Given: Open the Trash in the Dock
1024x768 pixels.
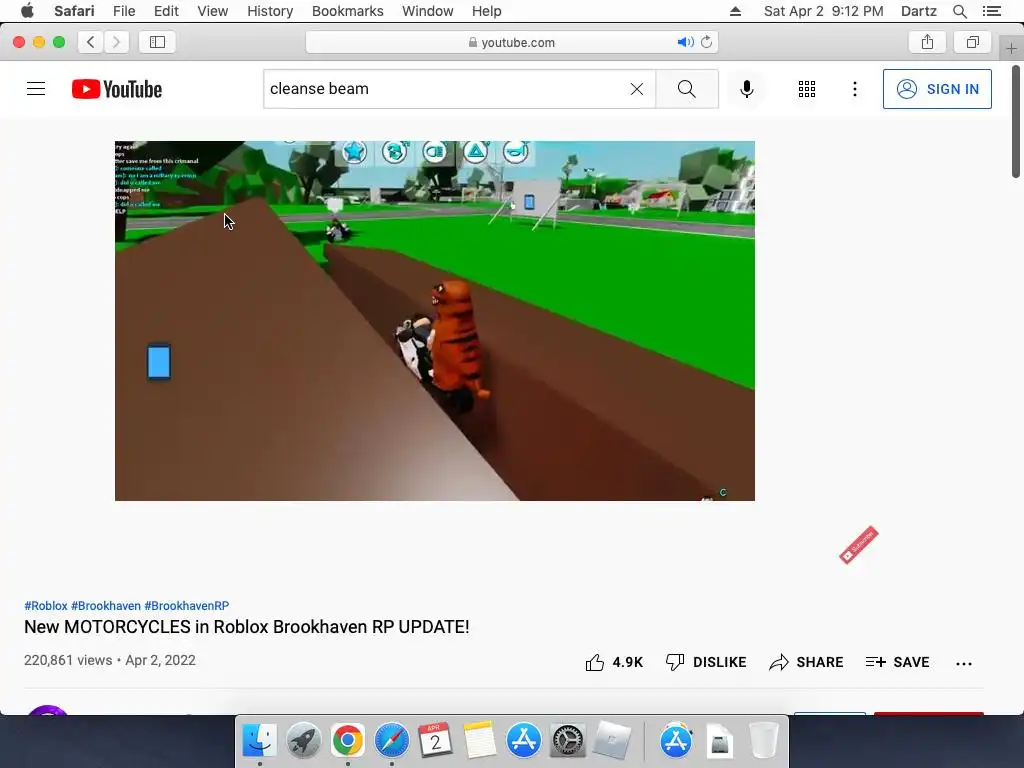Looking at the screenshot, I should 763,741.
